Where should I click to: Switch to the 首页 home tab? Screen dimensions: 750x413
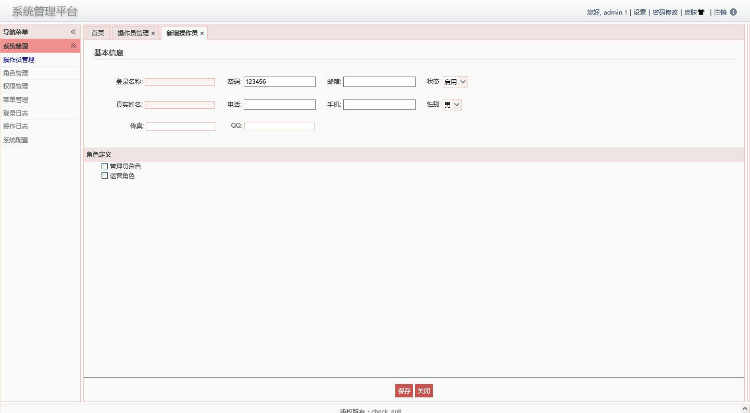pos(98,33)
